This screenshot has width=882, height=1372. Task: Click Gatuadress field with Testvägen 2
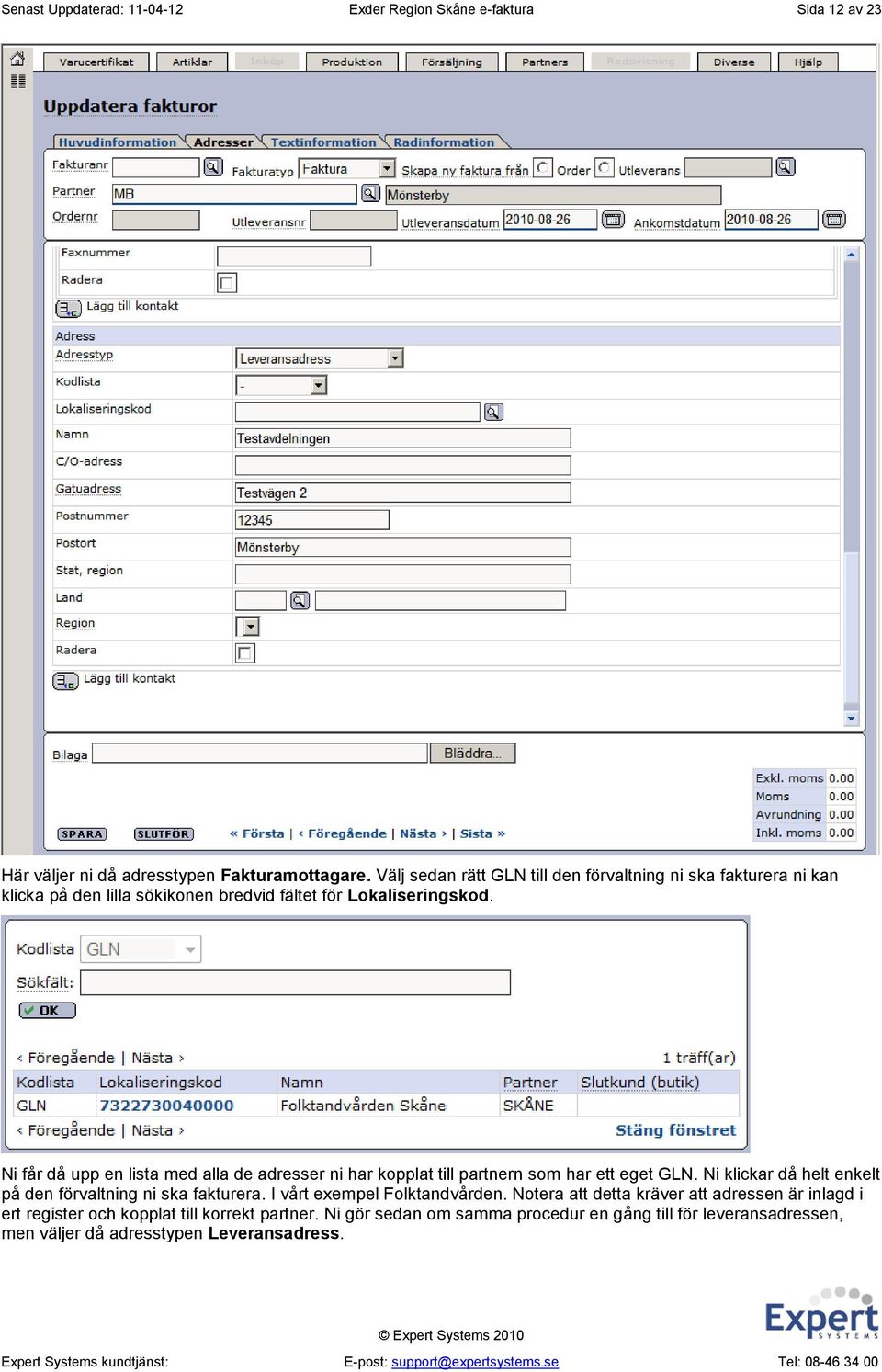coord(402,493)
